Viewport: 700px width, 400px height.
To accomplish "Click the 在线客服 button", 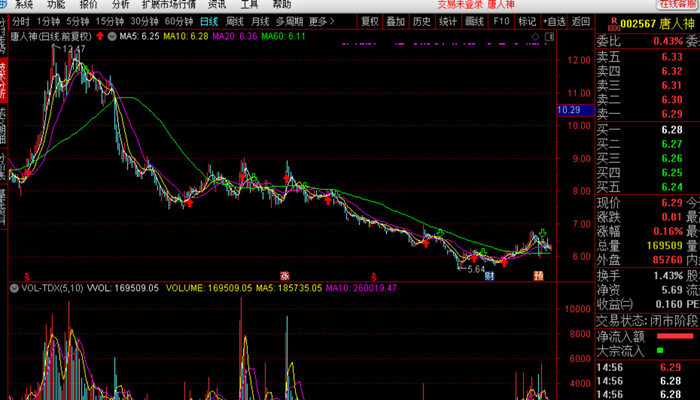I will (x=679, y=4).
